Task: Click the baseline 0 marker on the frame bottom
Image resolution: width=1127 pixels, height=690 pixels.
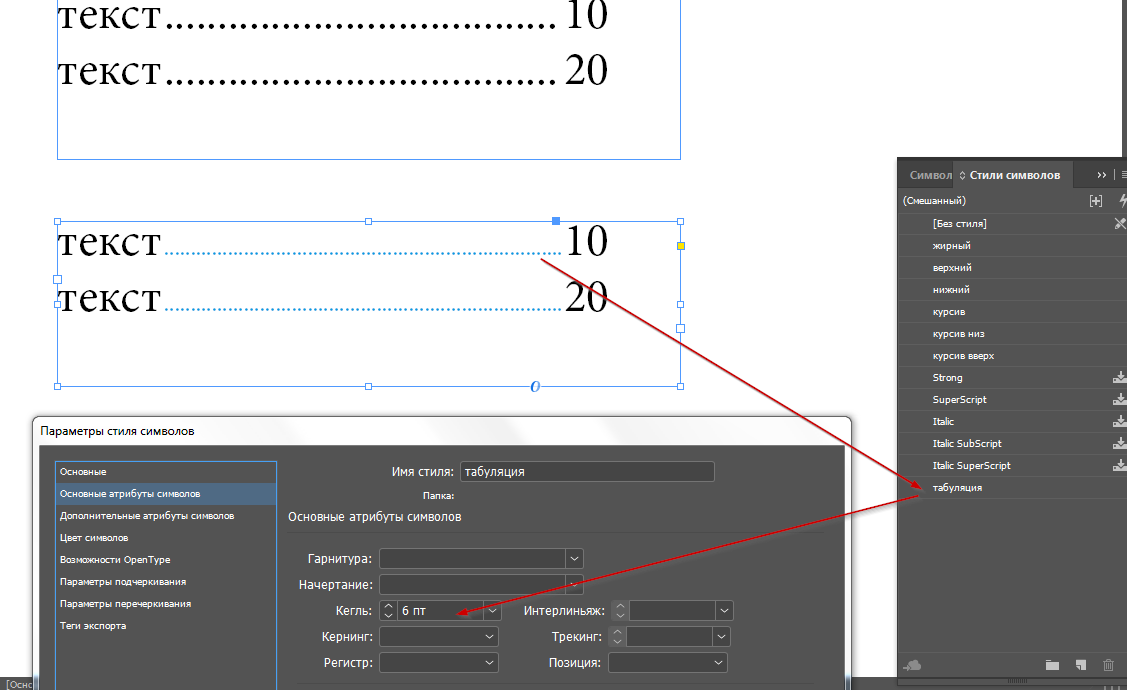Action: 535,387
